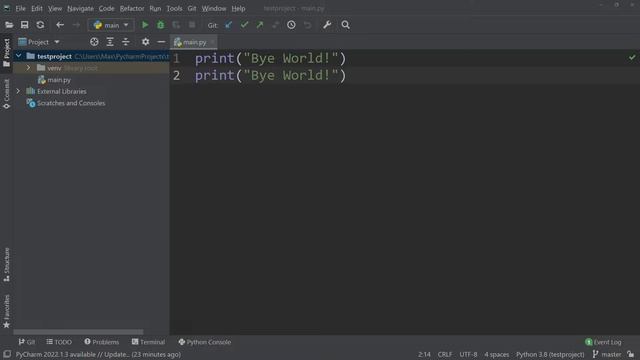Screen dimensions: 640x360
Task: Open the Code menu
Action: [x=107, y=8]
